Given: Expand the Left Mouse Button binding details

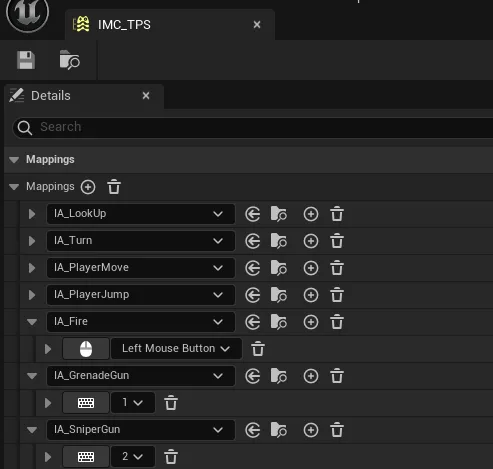Looking at the screenshot, I should pyautogui.click(x=48, y=349).
